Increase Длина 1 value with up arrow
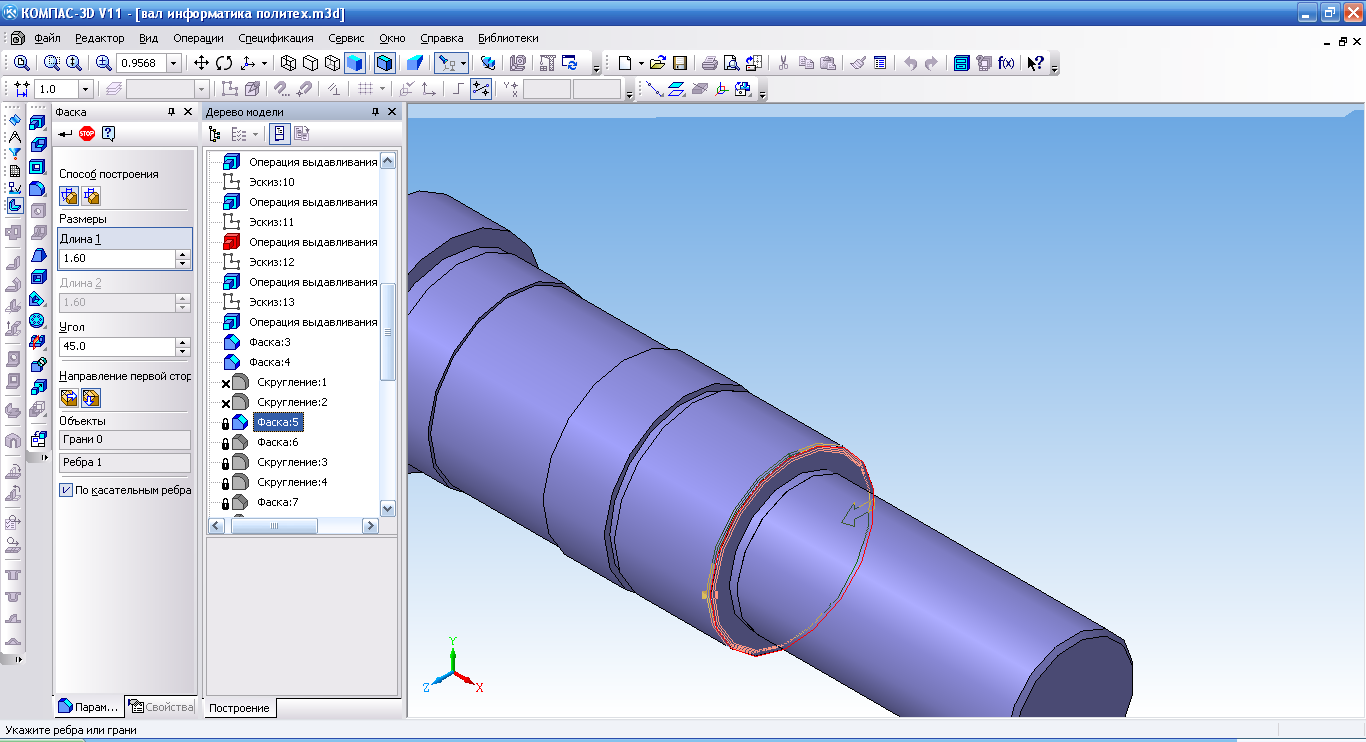1366x742 pixels. point(182,254)
